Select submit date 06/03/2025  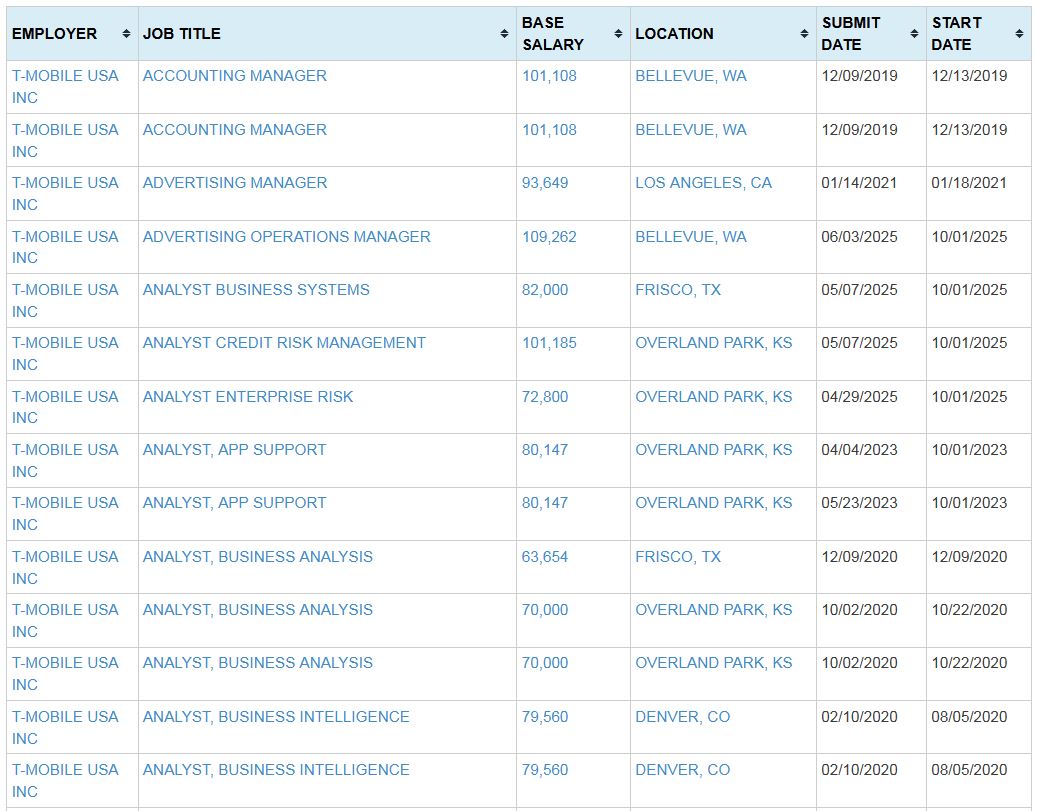click(x=859, y=237)
